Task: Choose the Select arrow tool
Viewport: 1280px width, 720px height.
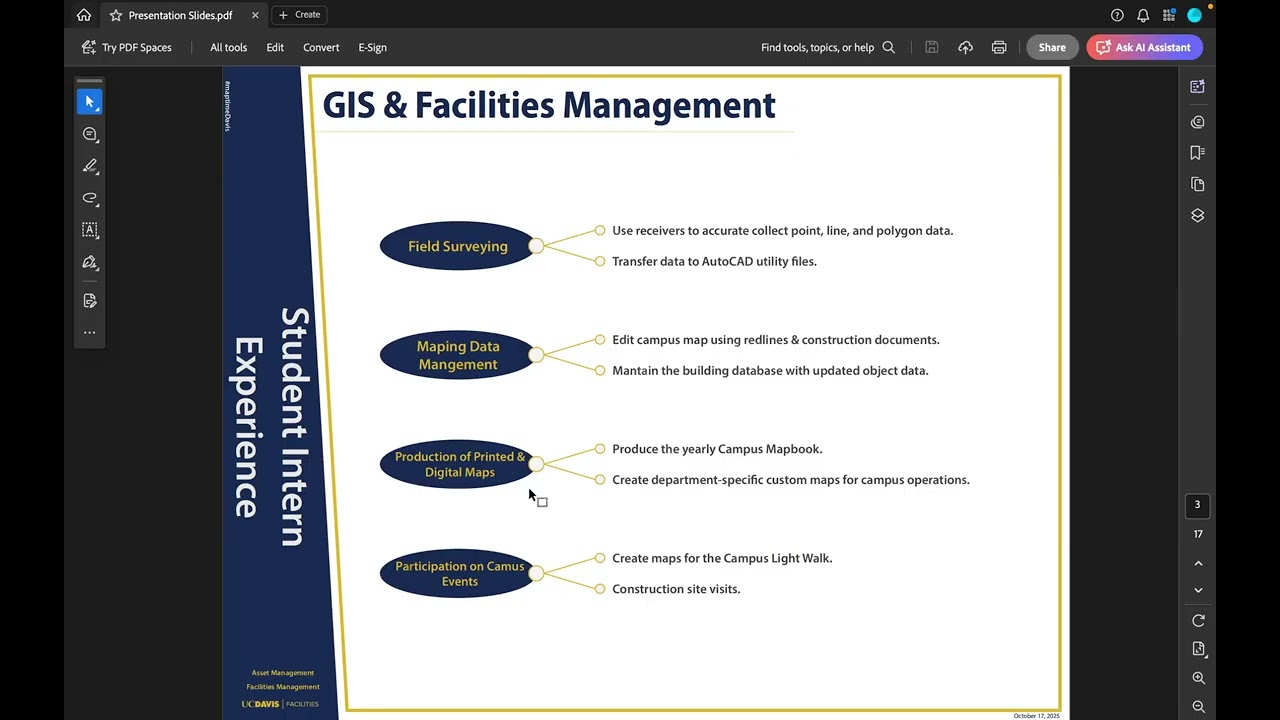Action: (x=89, y=102)
